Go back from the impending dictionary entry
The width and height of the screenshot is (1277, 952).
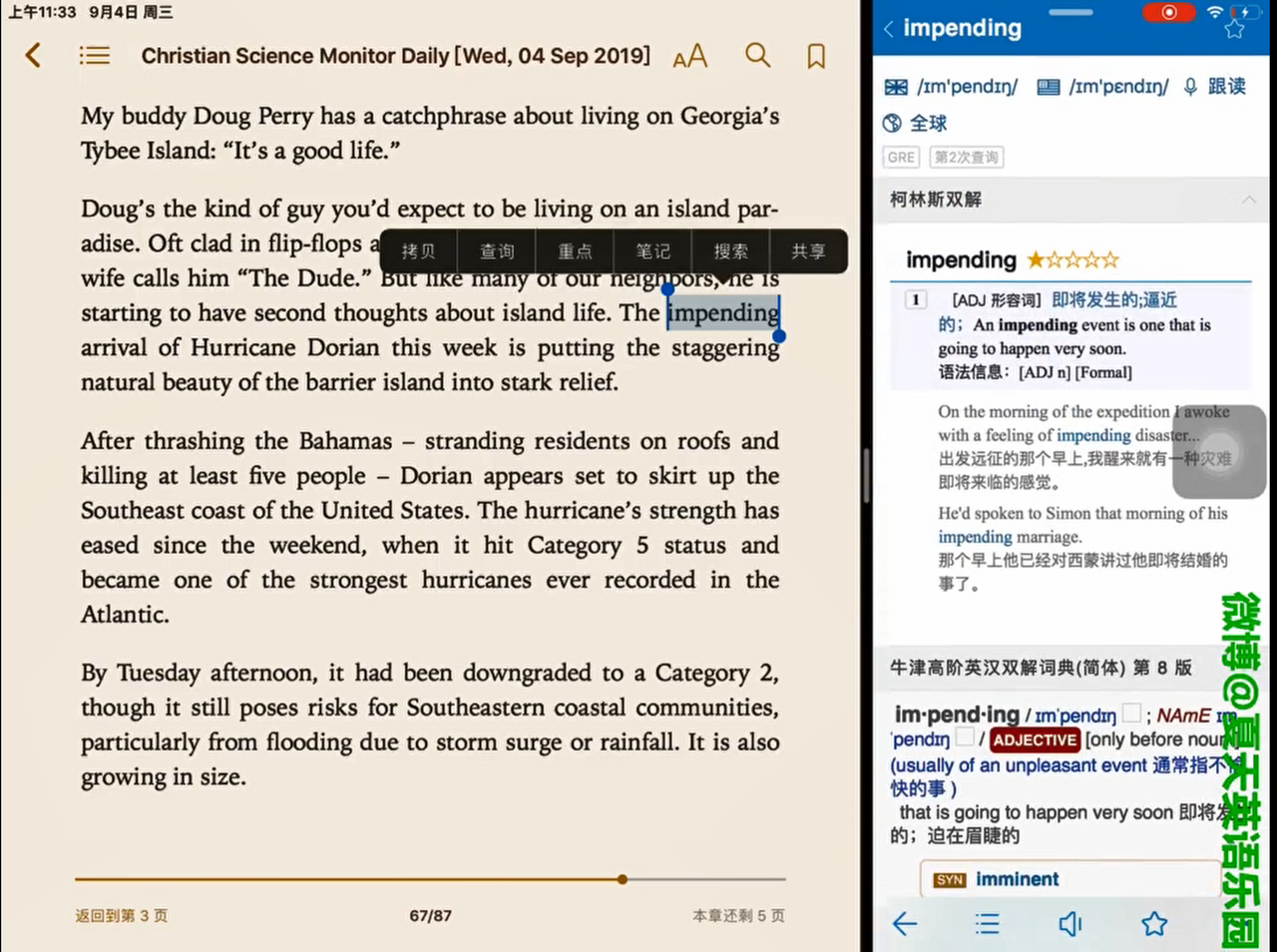click(x=889, y=29)
